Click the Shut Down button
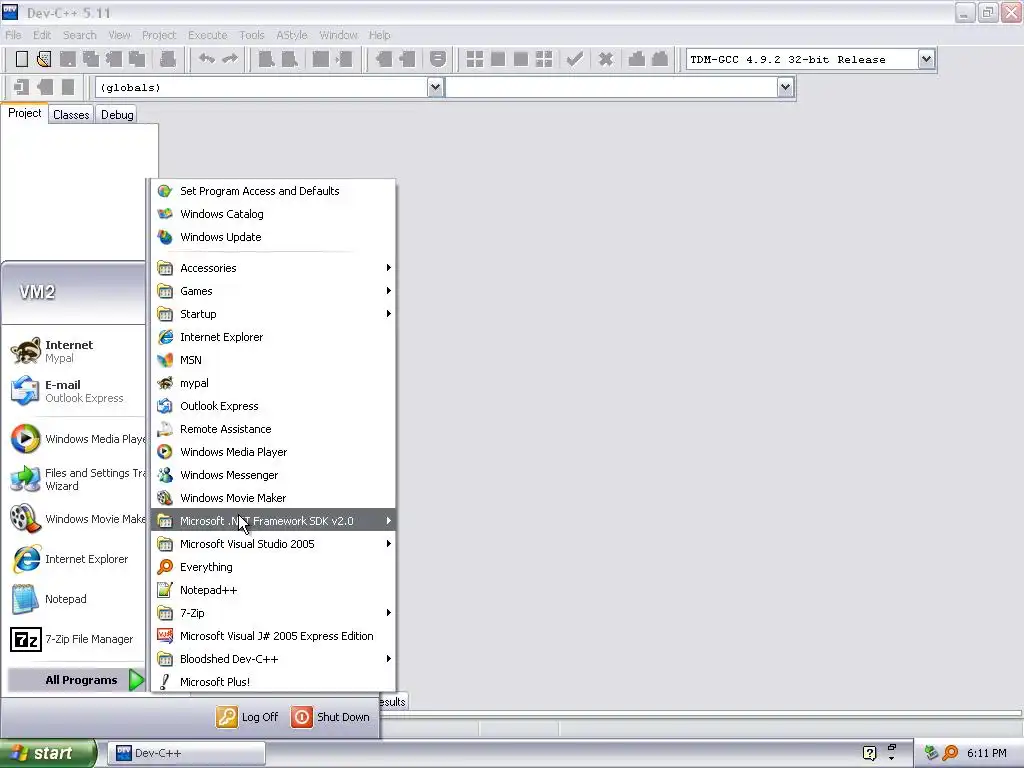 pyautogui.click(x=330, y=717)
